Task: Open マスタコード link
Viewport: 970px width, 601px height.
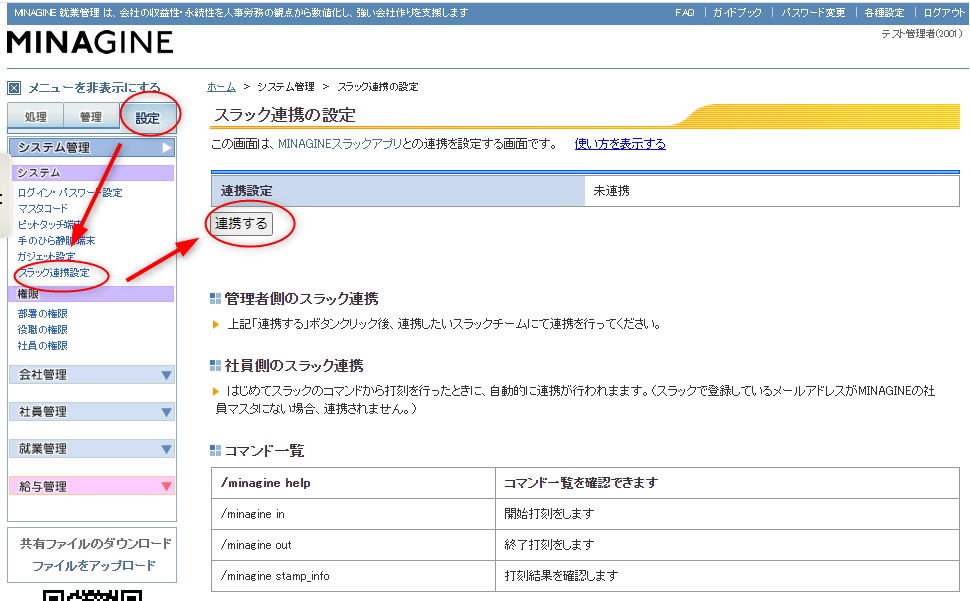Action: coord(43,208)
